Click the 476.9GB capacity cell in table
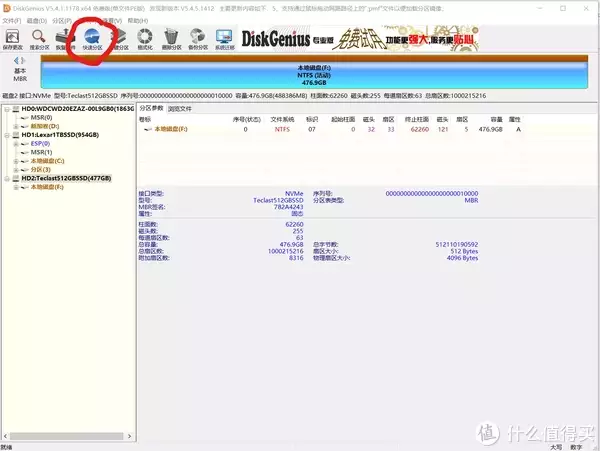The image size is (600, 451). (491, 129)
